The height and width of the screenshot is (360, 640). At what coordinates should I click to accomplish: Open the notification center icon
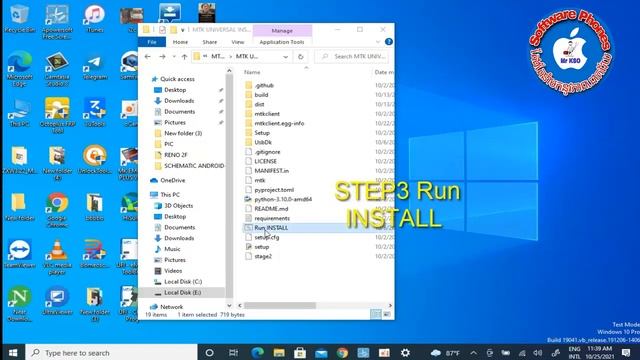626,353
